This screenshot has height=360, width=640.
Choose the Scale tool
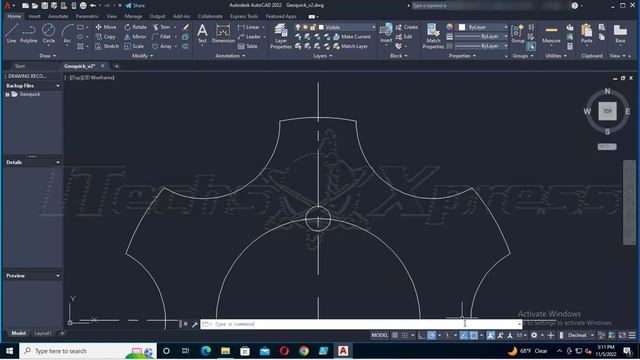(x=134, y=46)
